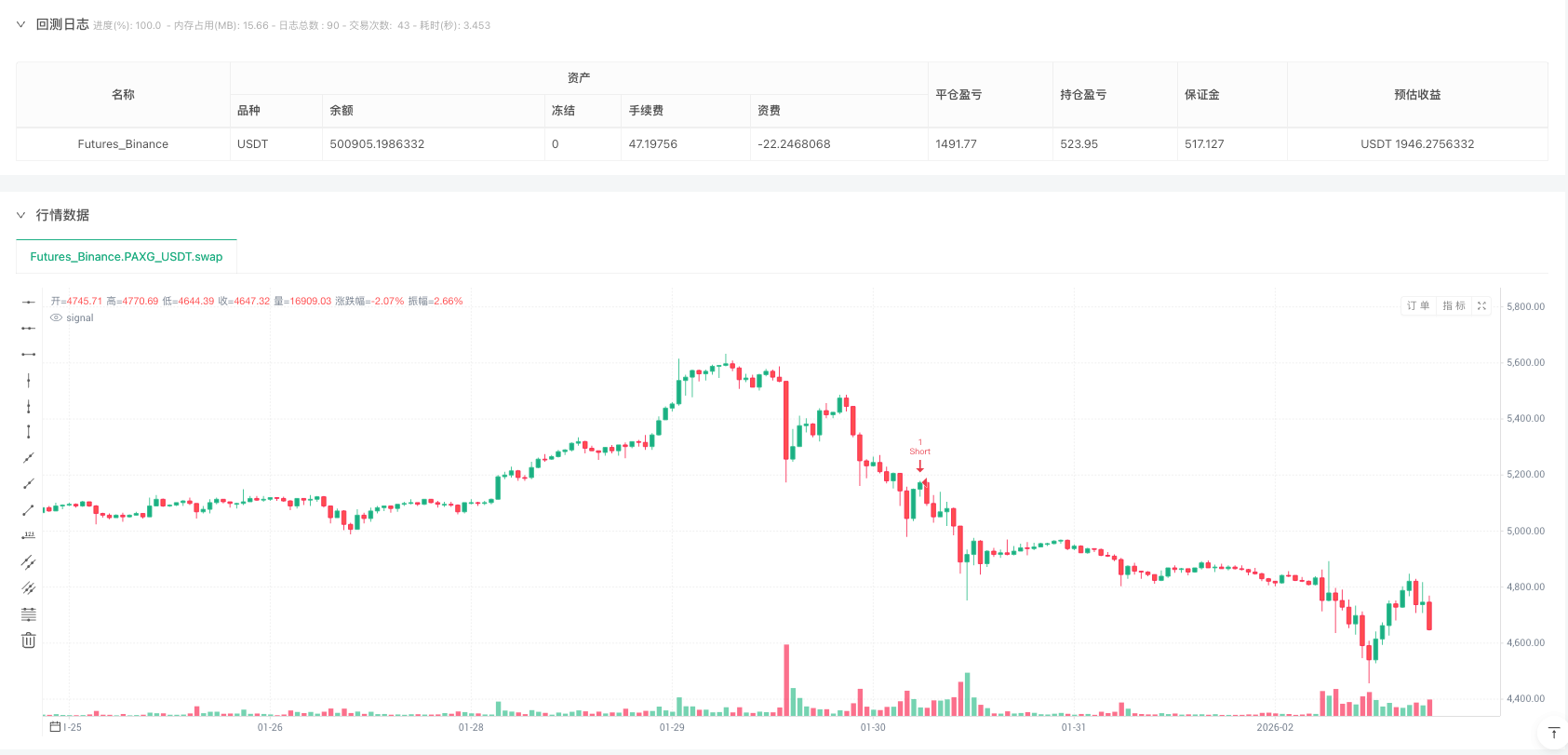Switch to the Futures_Binance.PAXG_USDT.swap tab

(127, 257)
